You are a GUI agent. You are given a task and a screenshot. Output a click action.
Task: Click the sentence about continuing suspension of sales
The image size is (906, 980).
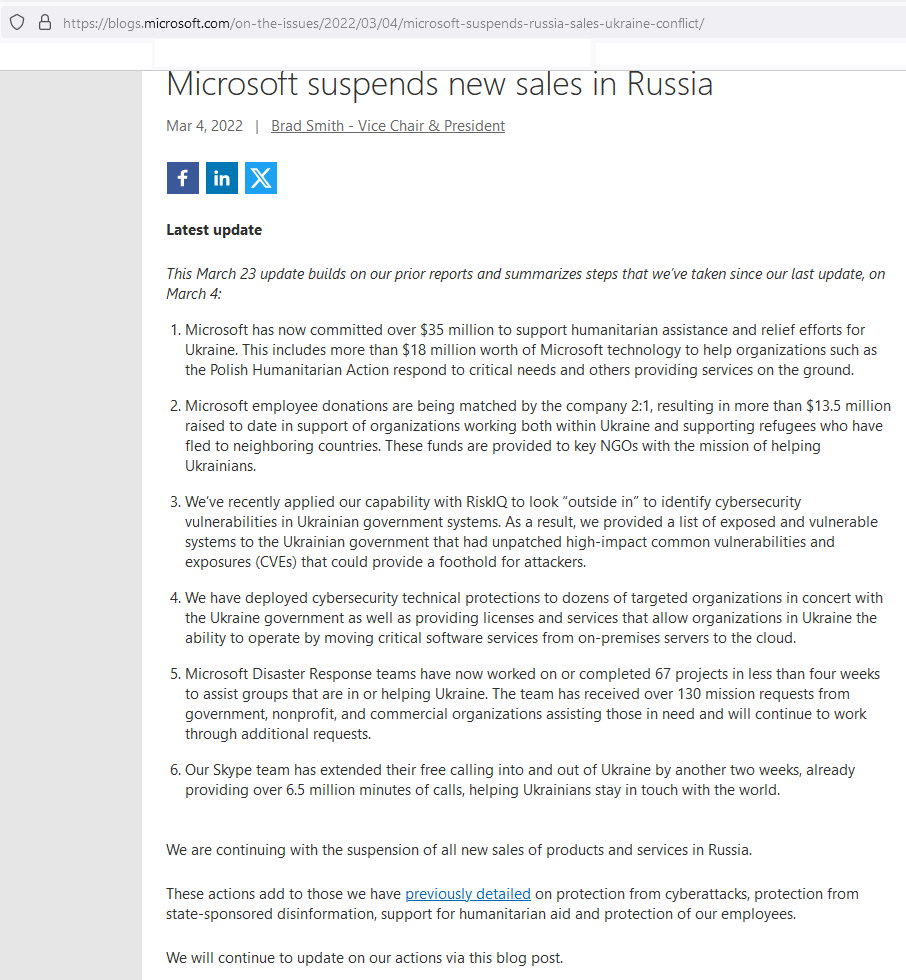(x=459, y=850)
